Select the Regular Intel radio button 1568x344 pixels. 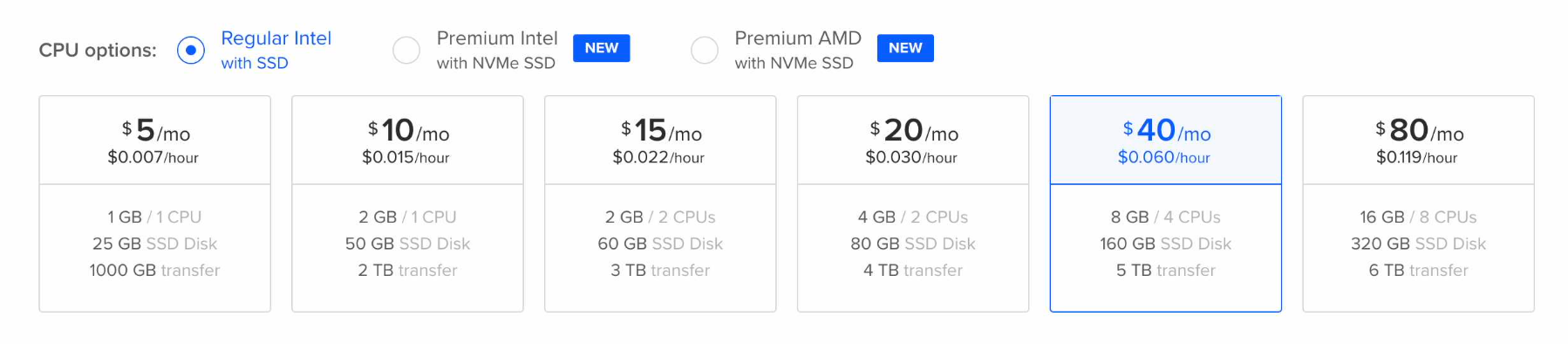point(191,50)
